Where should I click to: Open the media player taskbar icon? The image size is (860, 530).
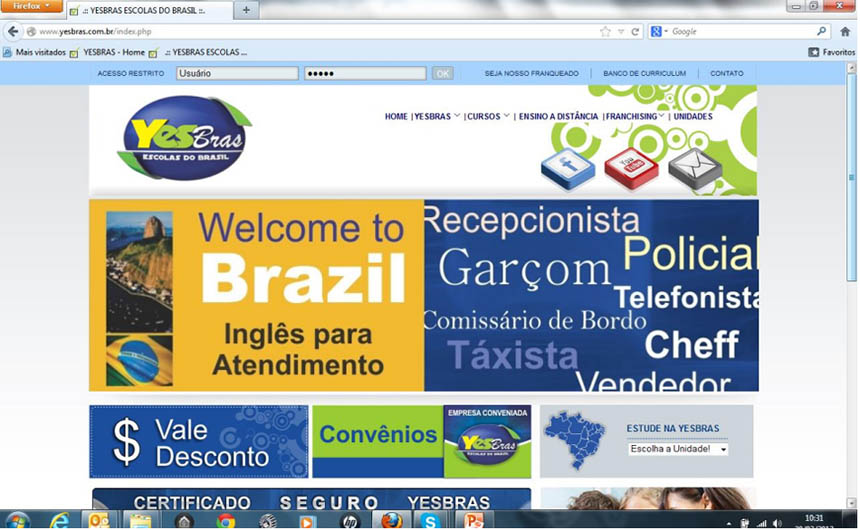[x=308, y=520]
